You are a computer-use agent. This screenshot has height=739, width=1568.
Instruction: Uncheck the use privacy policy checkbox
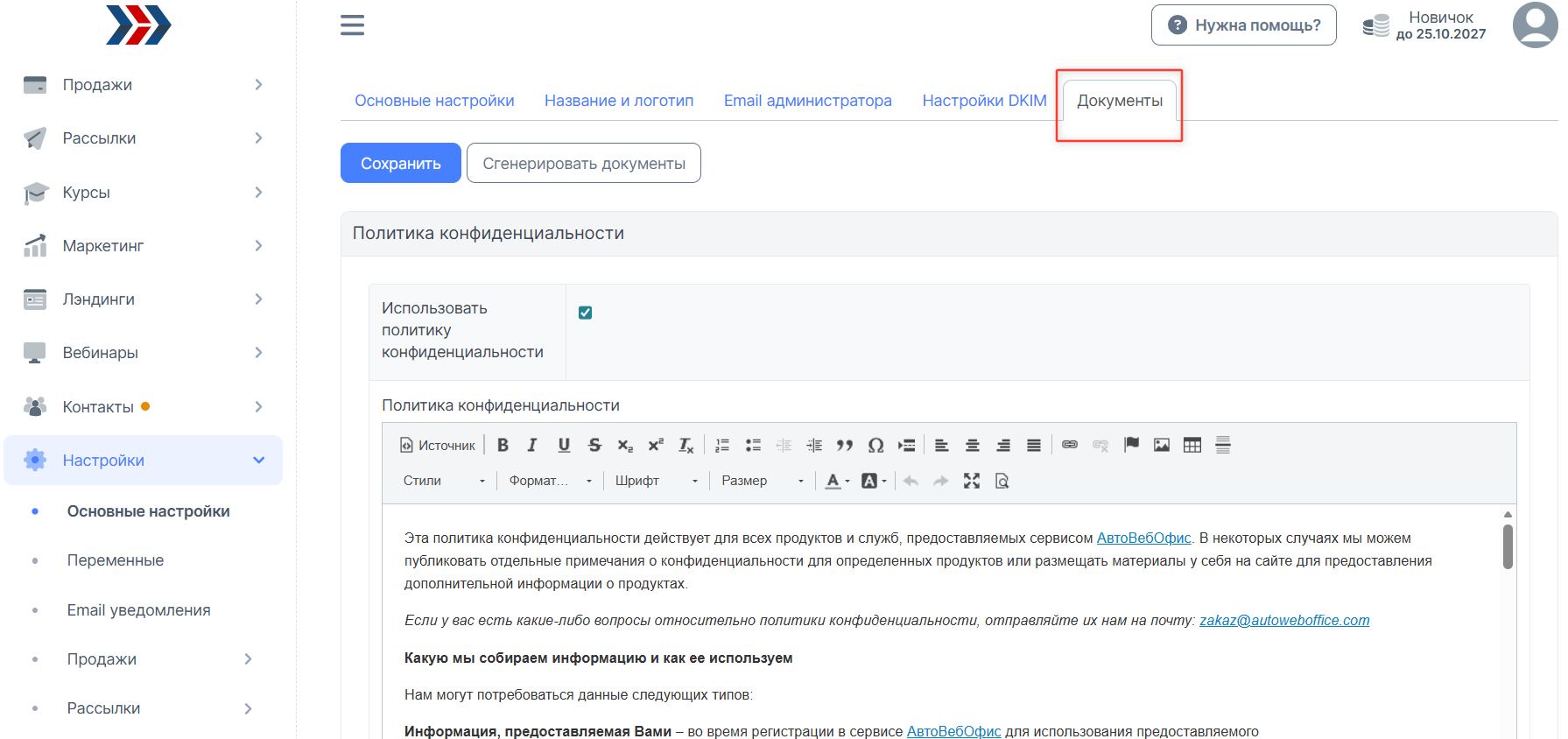click(586, 313)
